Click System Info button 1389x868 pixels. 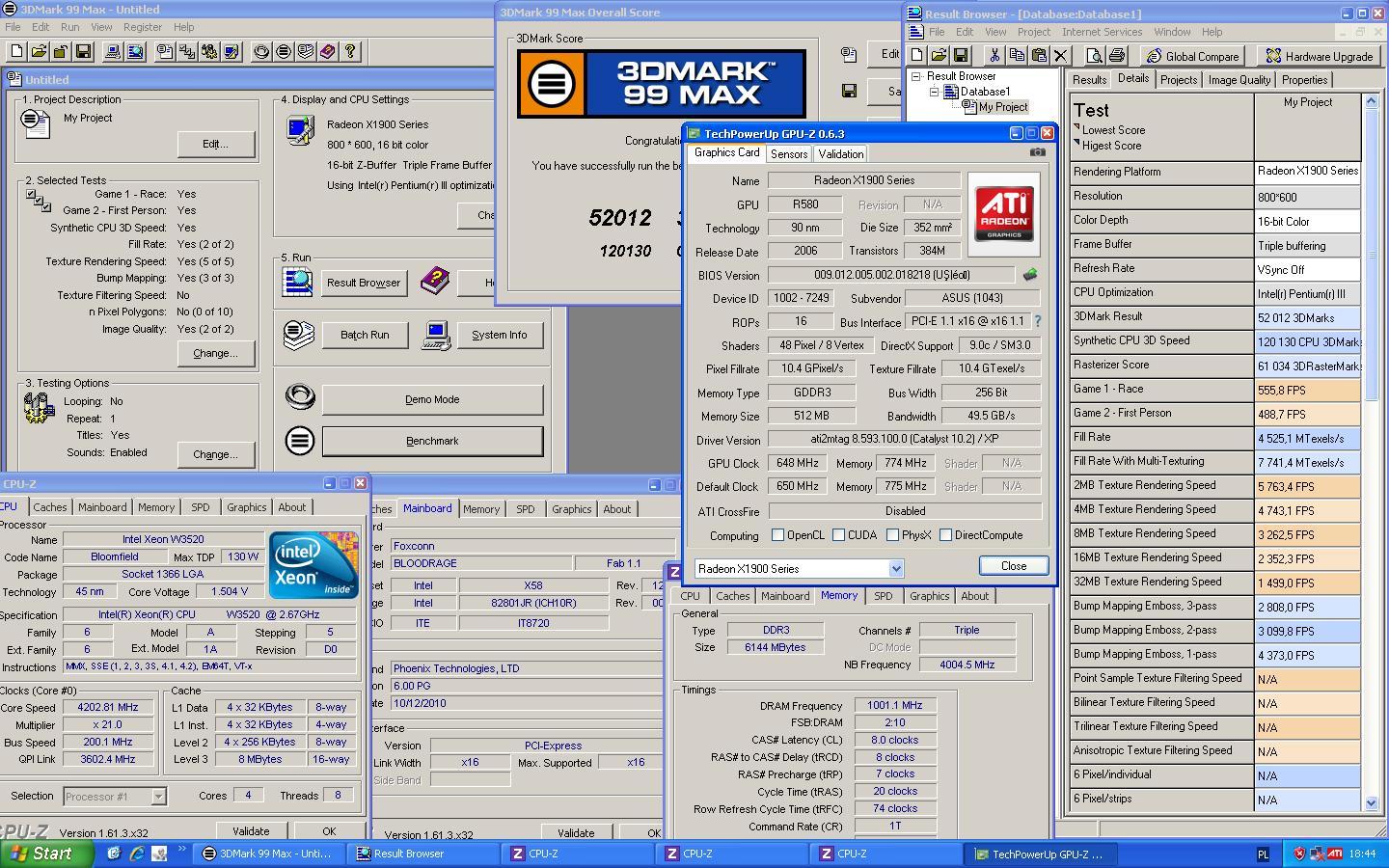(x=500, y=335)
